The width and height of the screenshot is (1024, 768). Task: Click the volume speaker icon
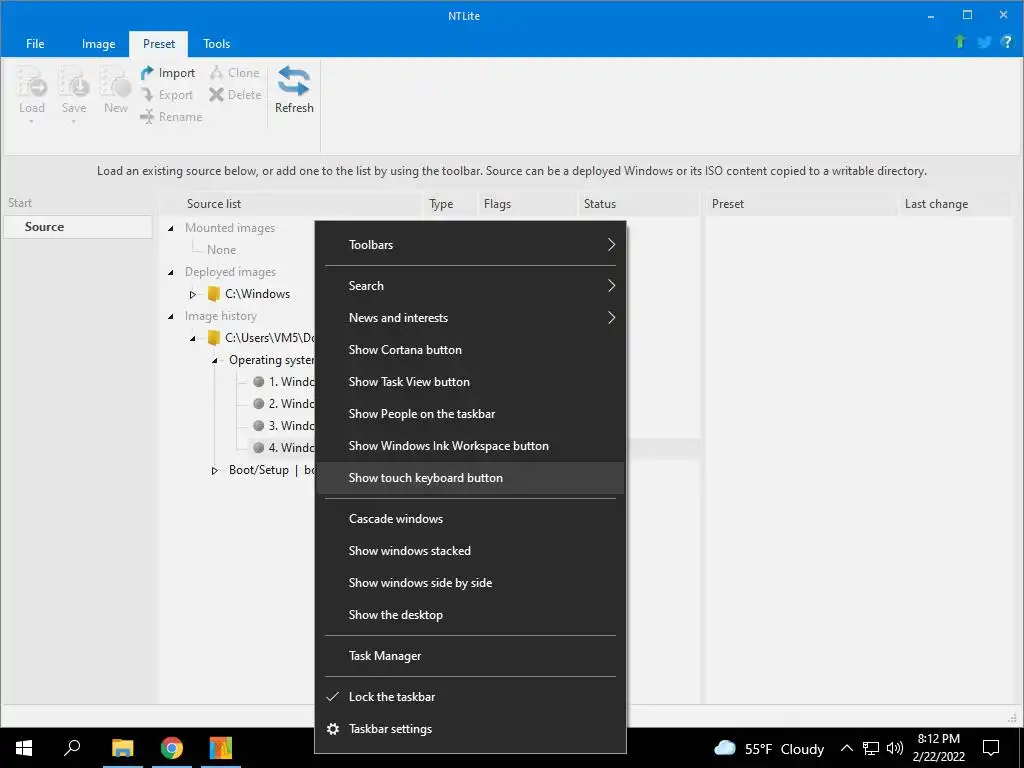(895, 748)
